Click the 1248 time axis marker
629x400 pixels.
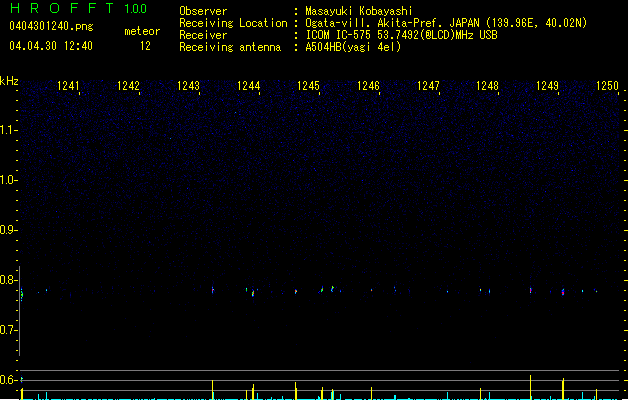point(487,86)
